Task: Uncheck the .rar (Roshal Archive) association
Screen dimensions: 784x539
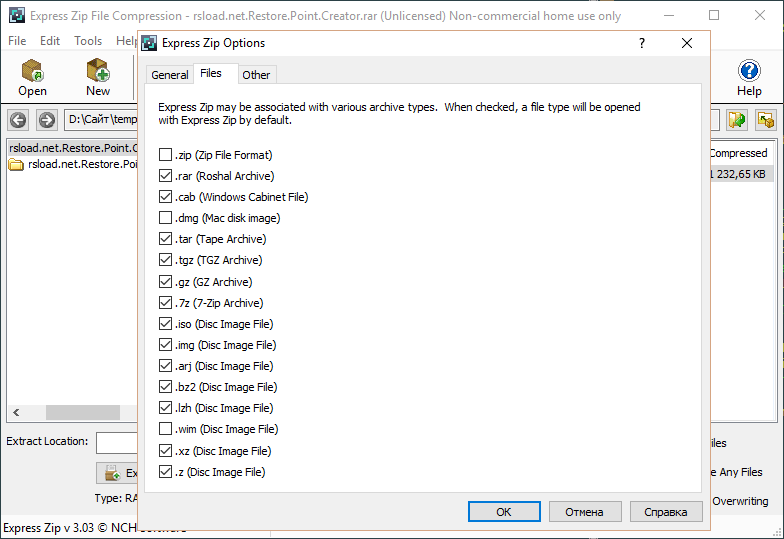Action: point(166,176)
